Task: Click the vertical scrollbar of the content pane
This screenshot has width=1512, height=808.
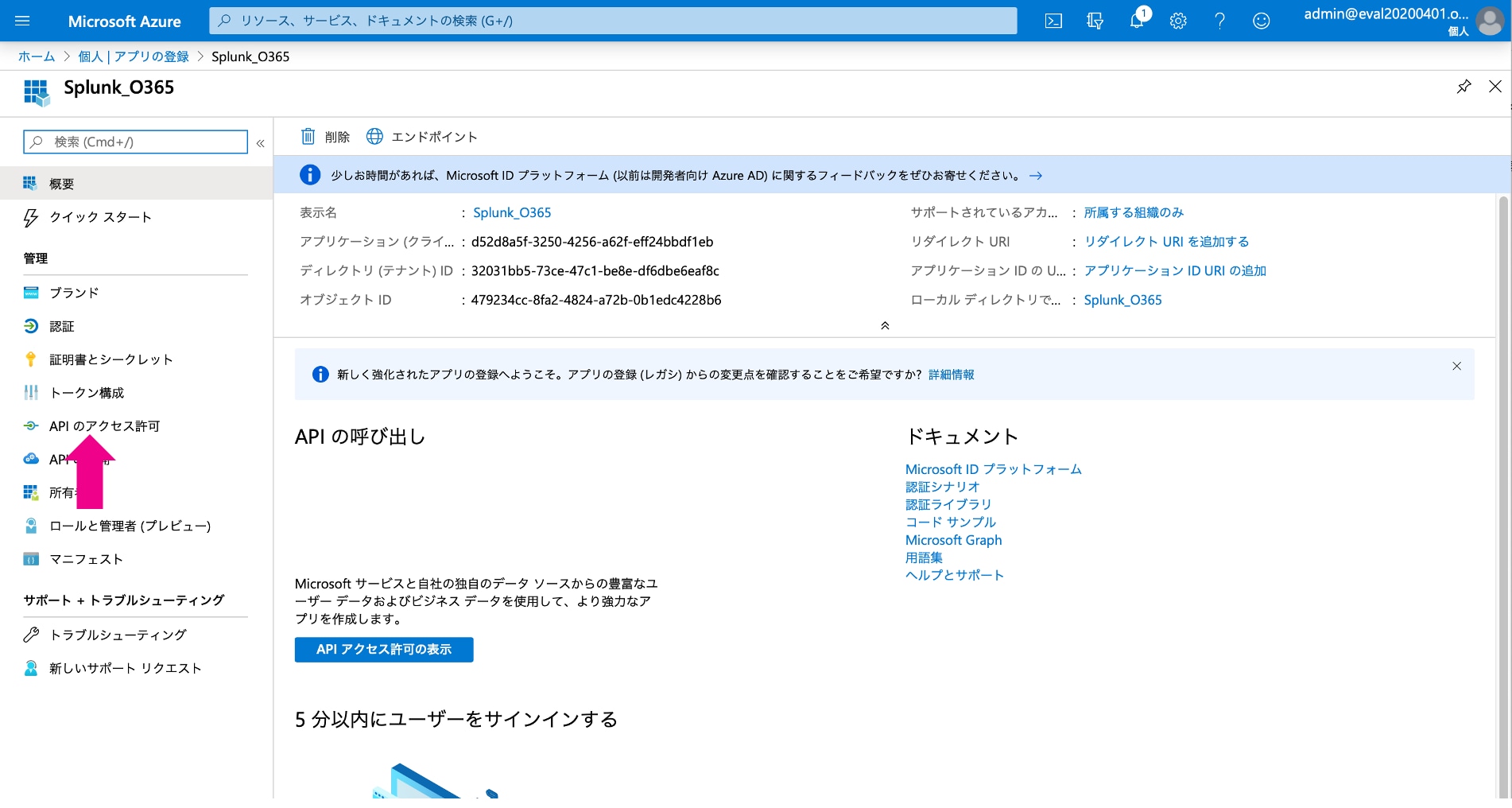Action: (x=1503, y=497)
